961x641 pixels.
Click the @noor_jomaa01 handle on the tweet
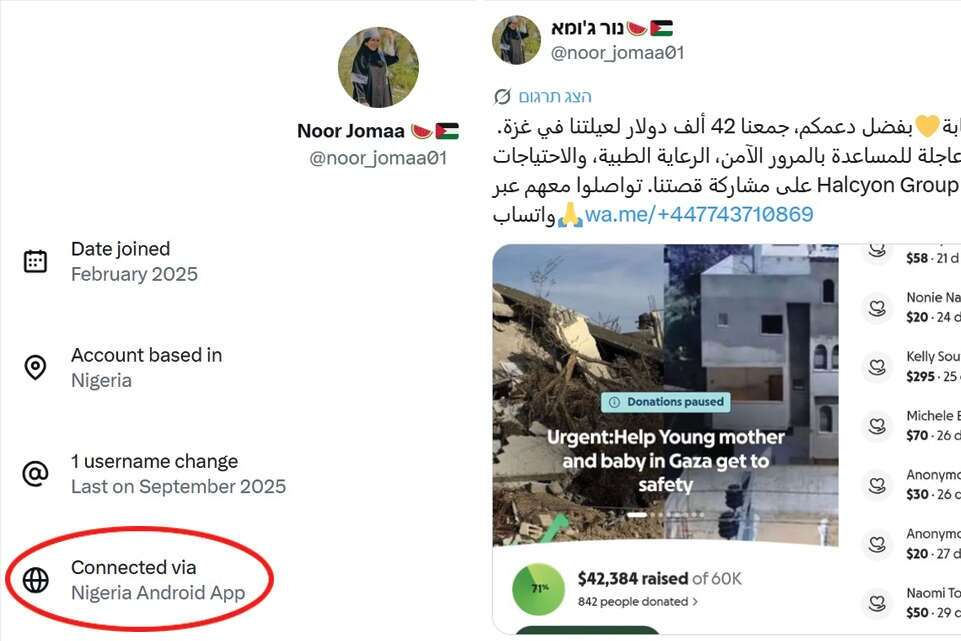tap(617, 53)
